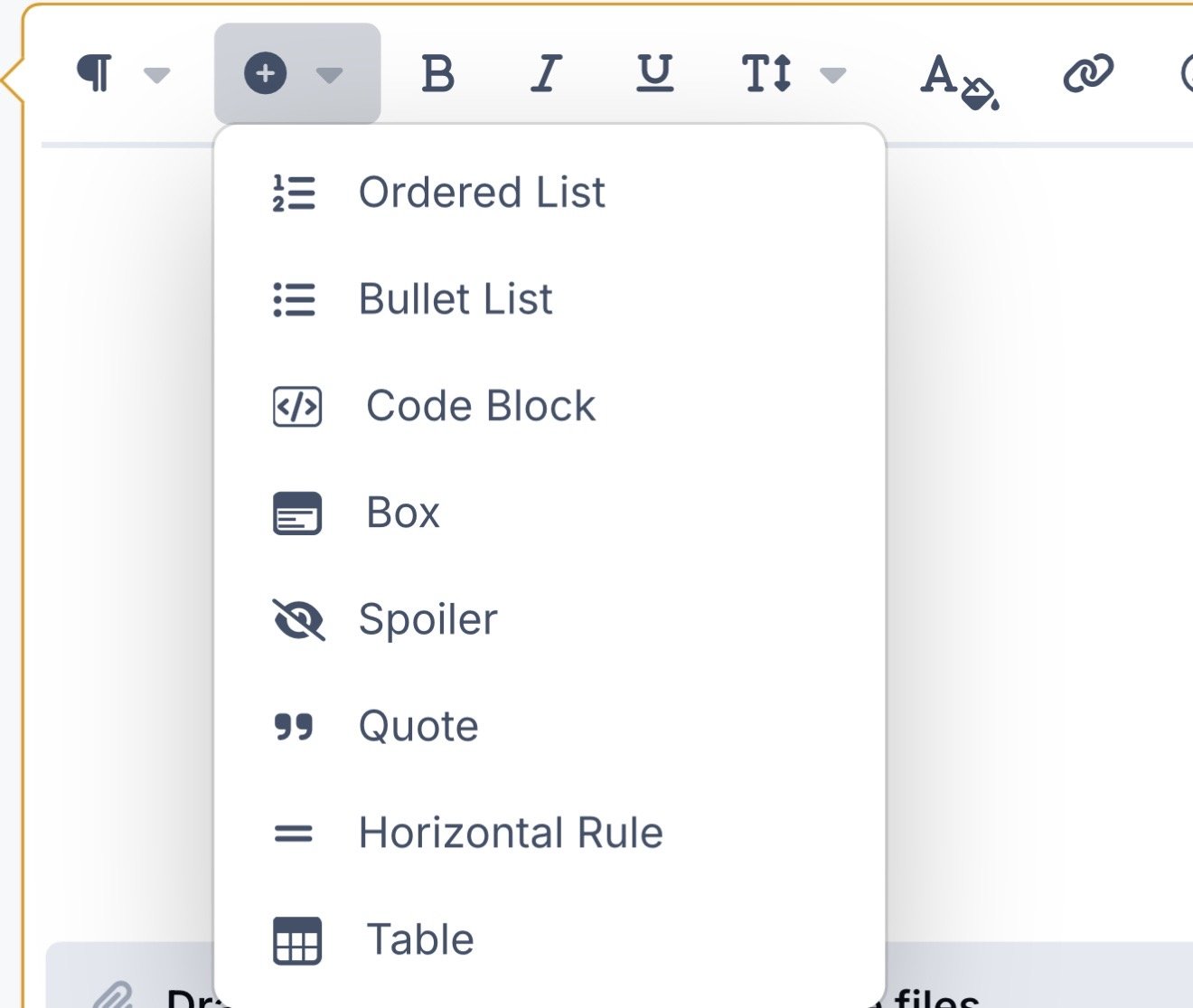Click the insert plus circle icon
Viewport: 1193px width, 1008px height.
(x=266, y=73)
